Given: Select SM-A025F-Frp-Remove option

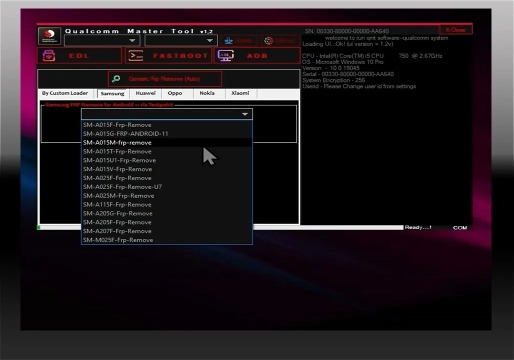Looking at the screenshot, I should (167, 178).
